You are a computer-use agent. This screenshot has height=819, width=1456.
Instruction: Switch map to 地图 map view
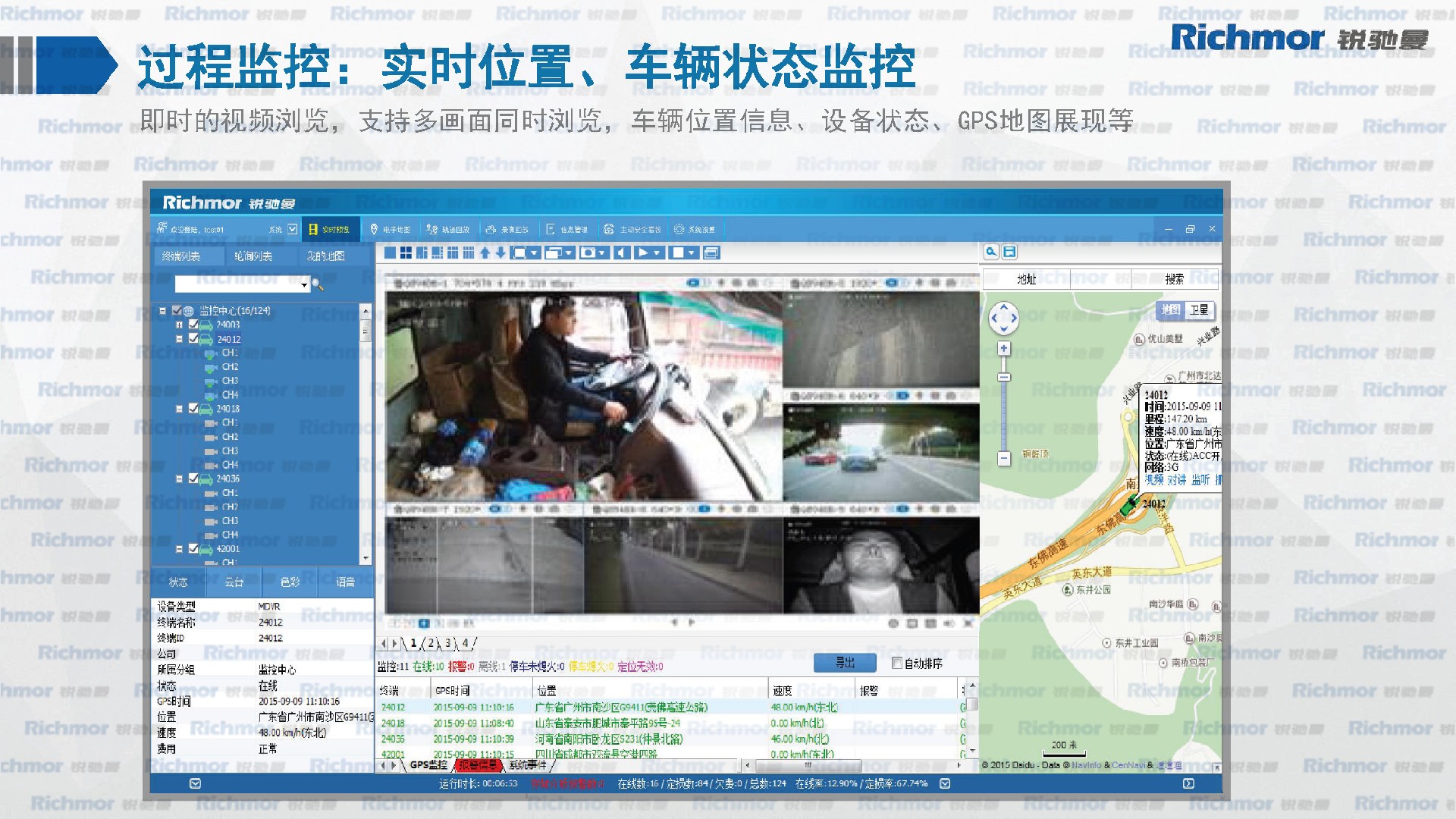coord(1171,309)
